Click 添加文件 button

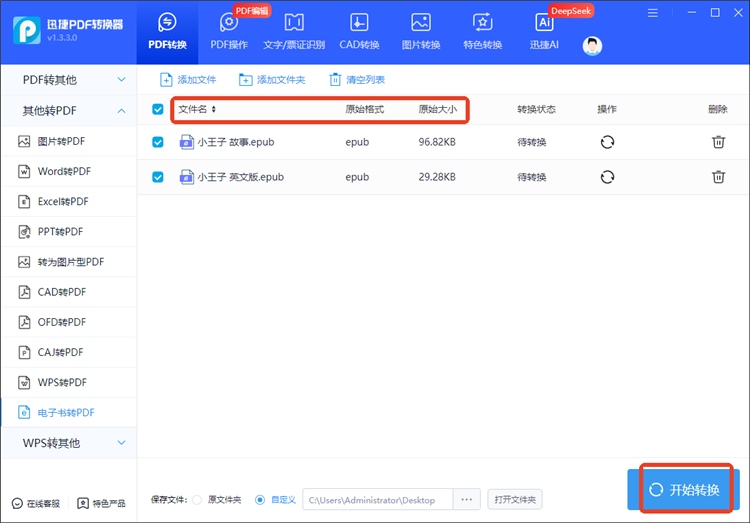188,79
